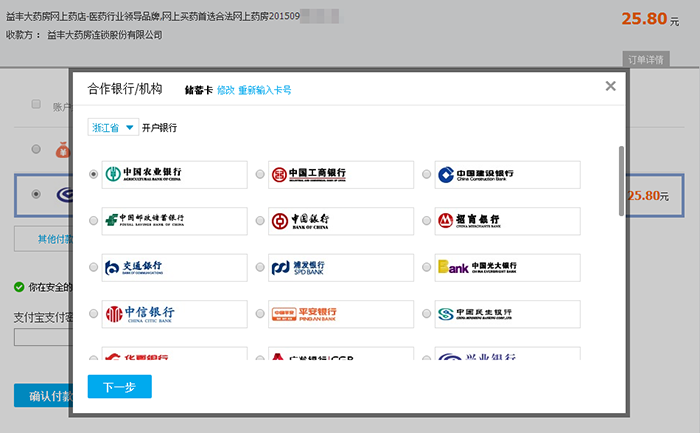700x433 pixels.
Task: Tick radio button for Ping An Bank
Action: 260,314
